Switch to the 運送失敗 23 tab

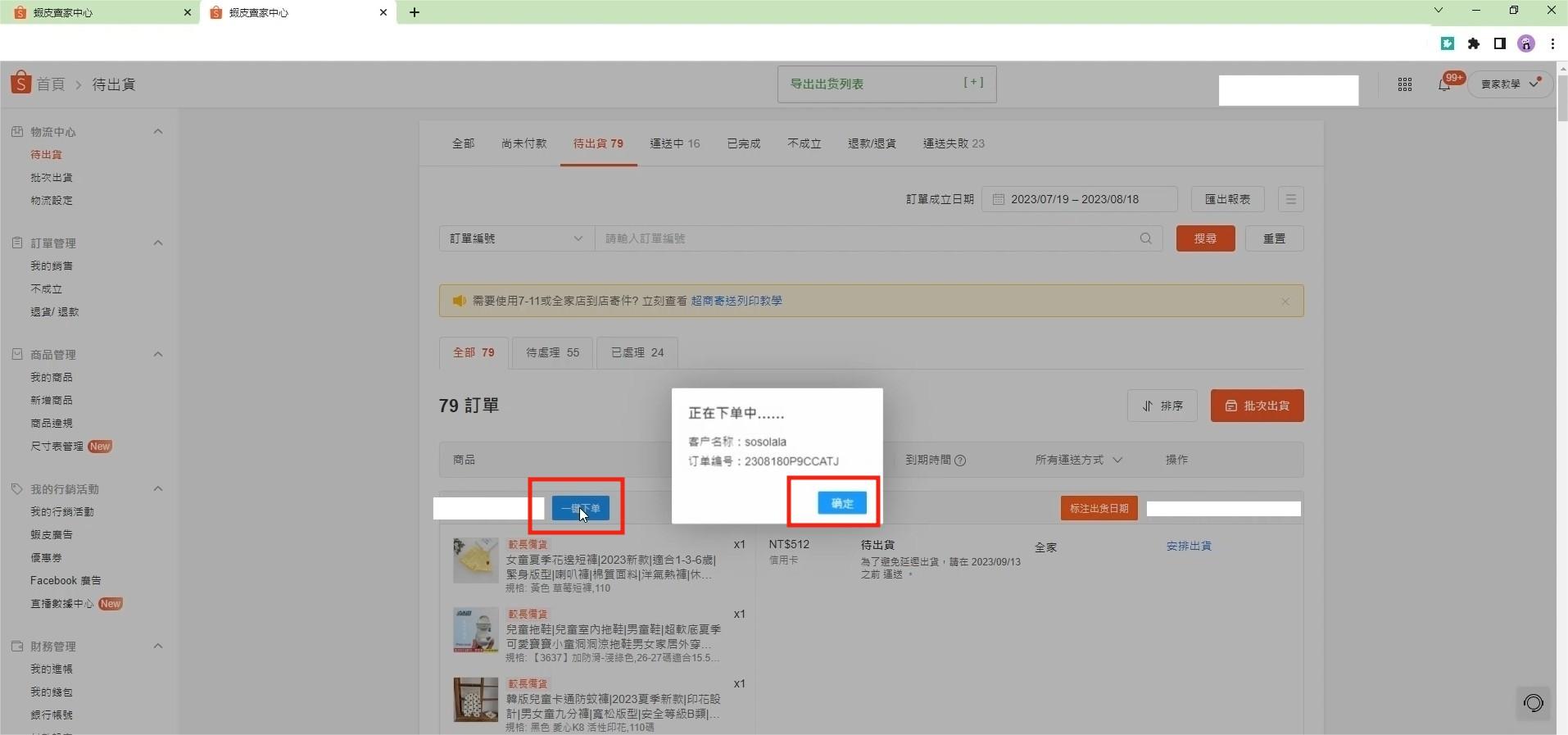[x=954, y=143]
